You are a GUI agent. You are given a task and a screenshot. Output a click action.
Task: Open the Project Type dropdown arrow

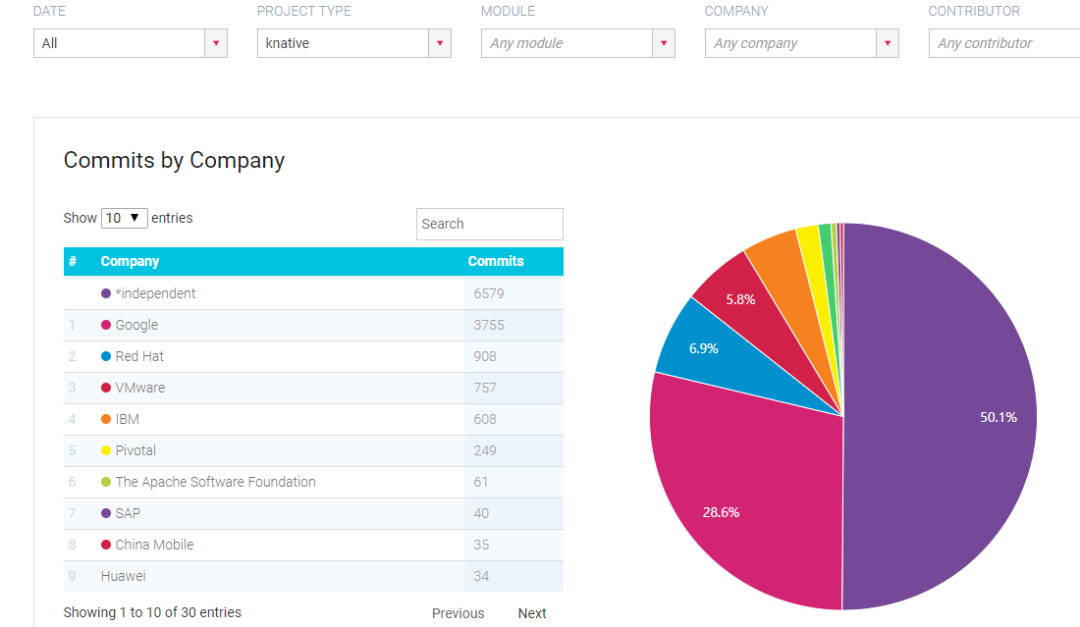point(439,43)
